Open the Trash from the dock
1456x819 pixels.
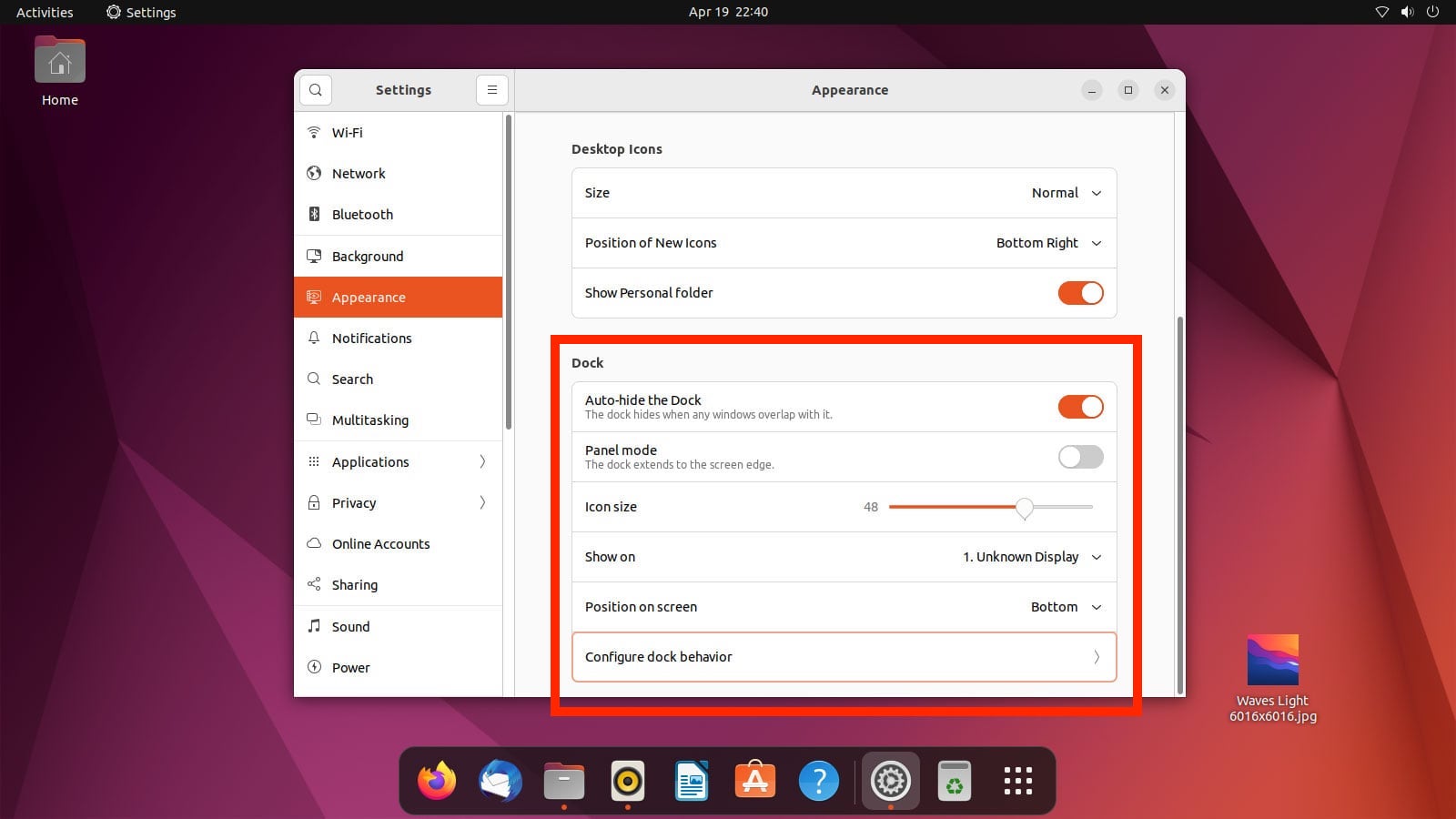tap(954, 780)
